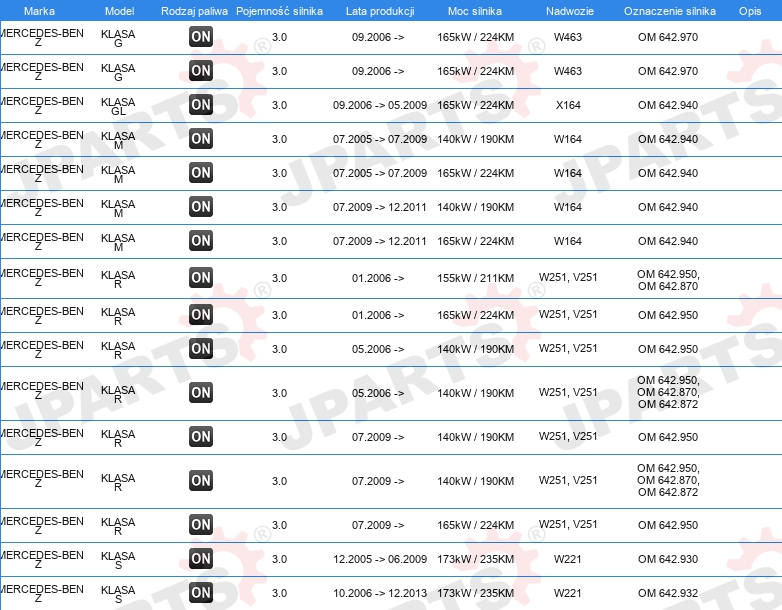Select OM 642.950, OM 642.870 cell in 211KM row
This screenshot has height=610, width=782.
coord(668,280)
